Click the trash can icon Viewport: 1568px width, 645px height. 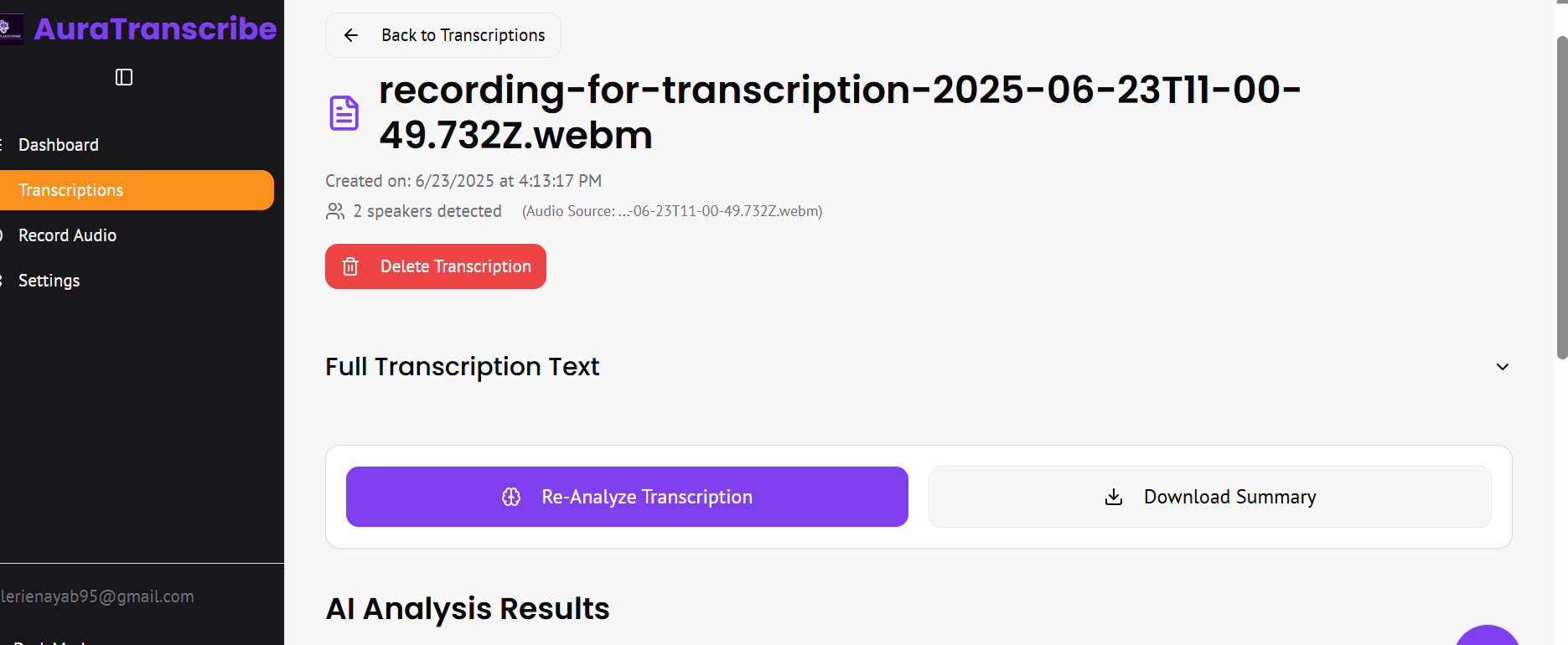(x=350, y=266)
